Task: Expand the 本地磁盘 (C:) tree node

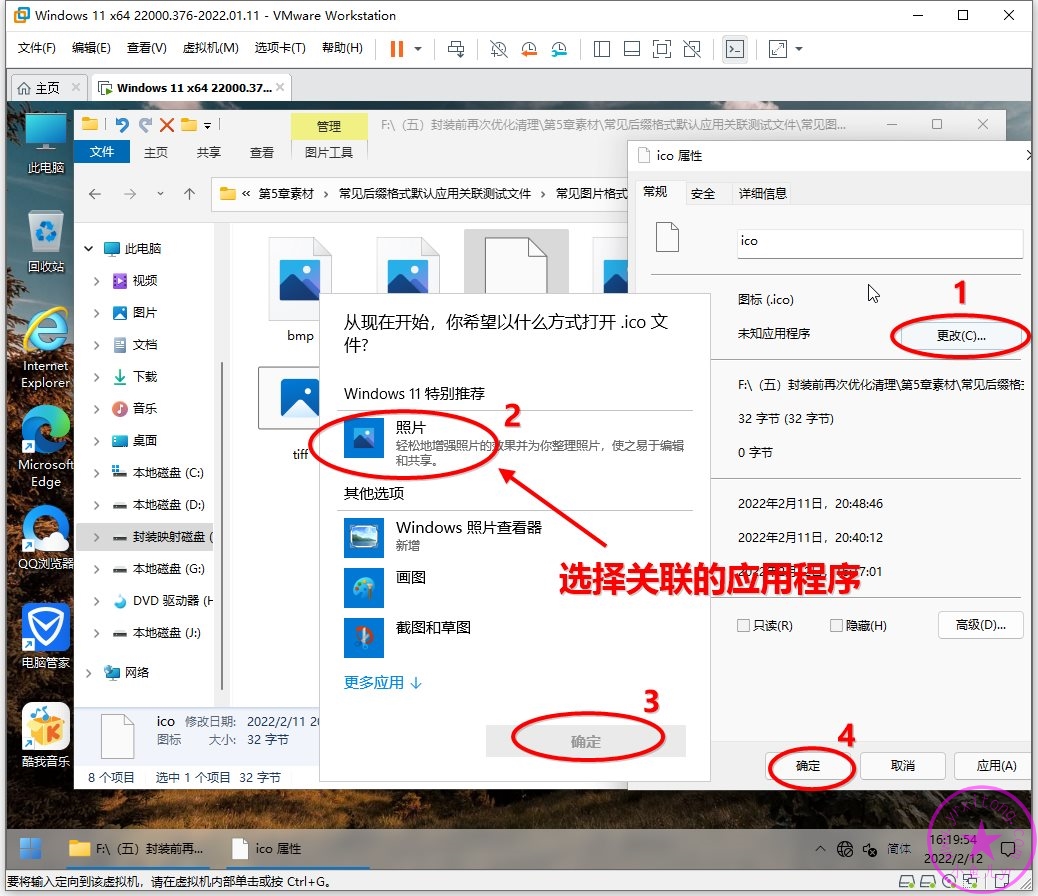Action: pyautogui.click(x=97, y=473)
